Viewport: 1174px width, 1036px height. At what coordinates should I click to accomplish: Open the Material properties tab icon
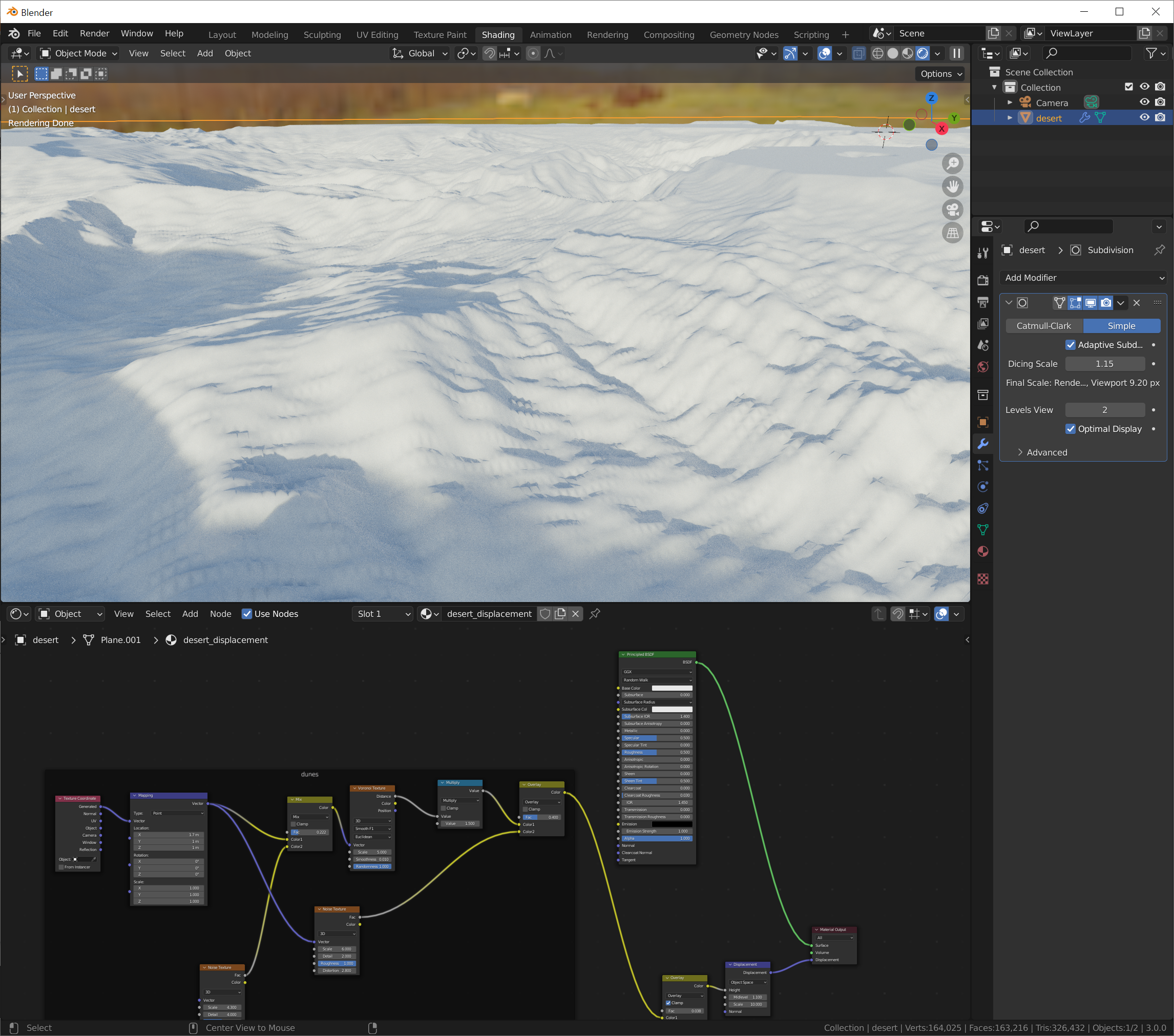[983, 552]
